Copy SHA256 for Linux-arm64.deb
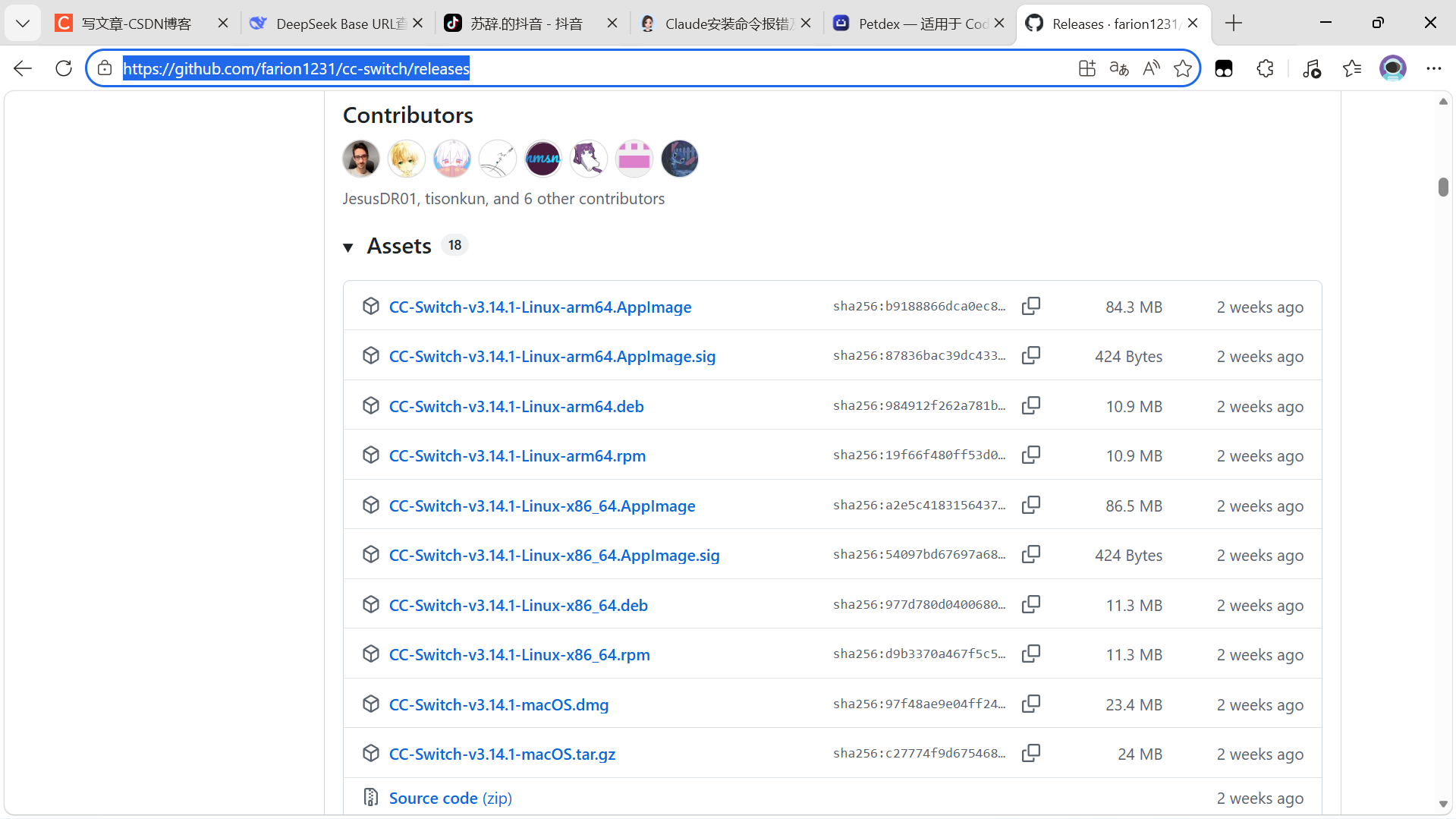The image size is (1456, 819). pos(1030,405)
